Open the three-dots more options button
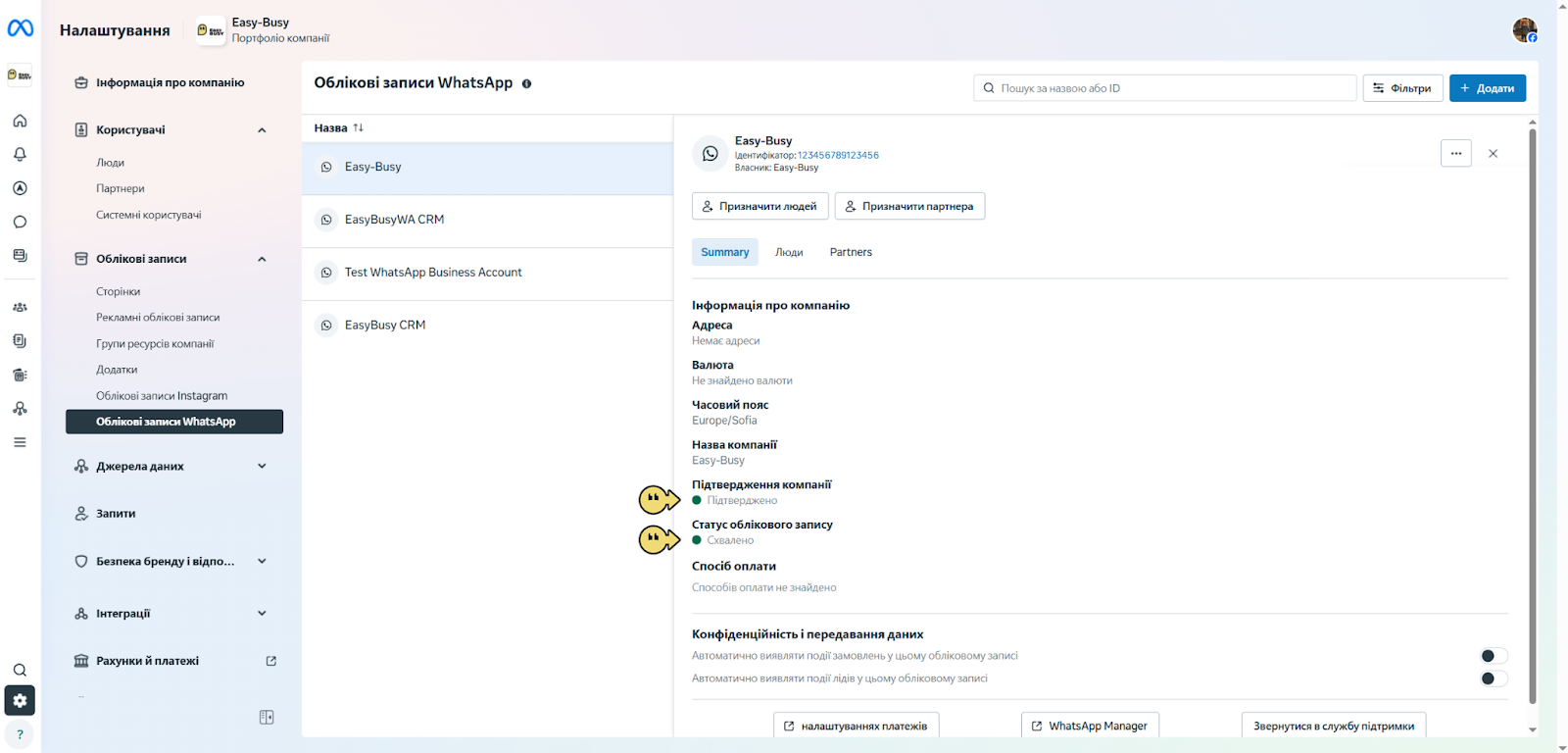The height and width of the screenshot is (753, 1568). click(x=1456, y=153)
